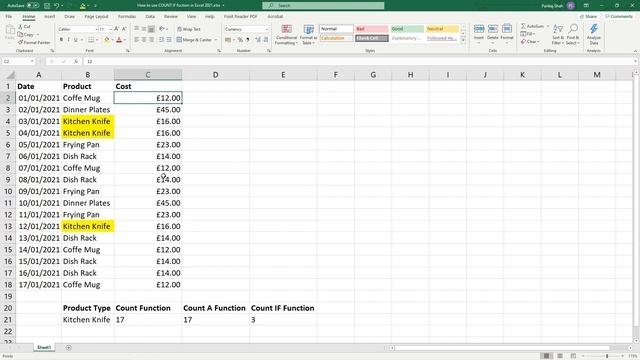Open Sort & Filter menu

pyautogui.click(x=558, y=34)
